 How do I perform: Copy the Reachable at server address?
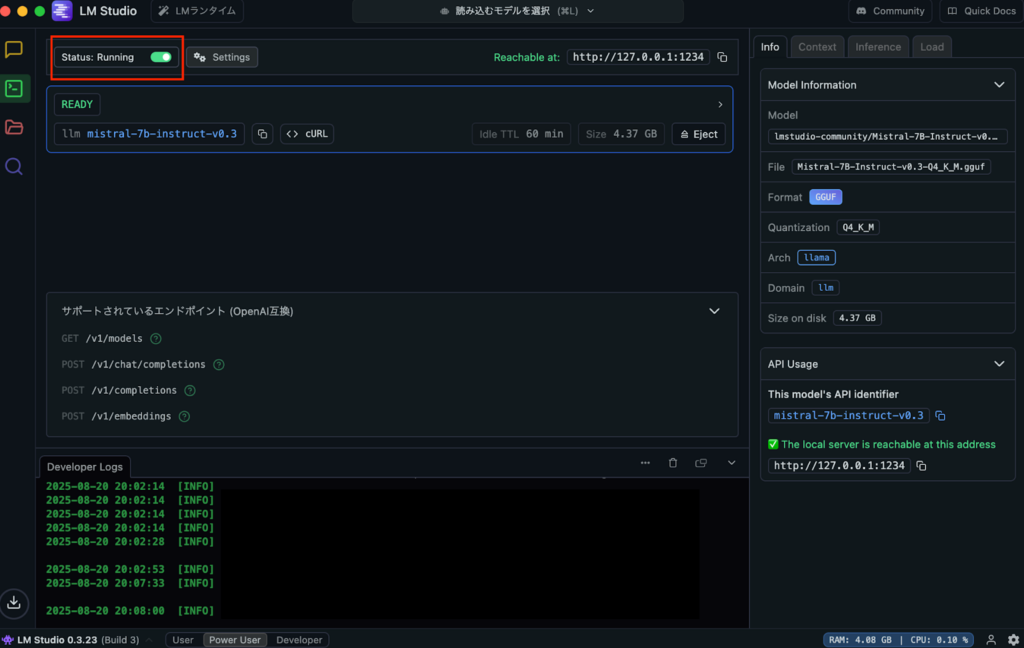[x=722, y=58]
